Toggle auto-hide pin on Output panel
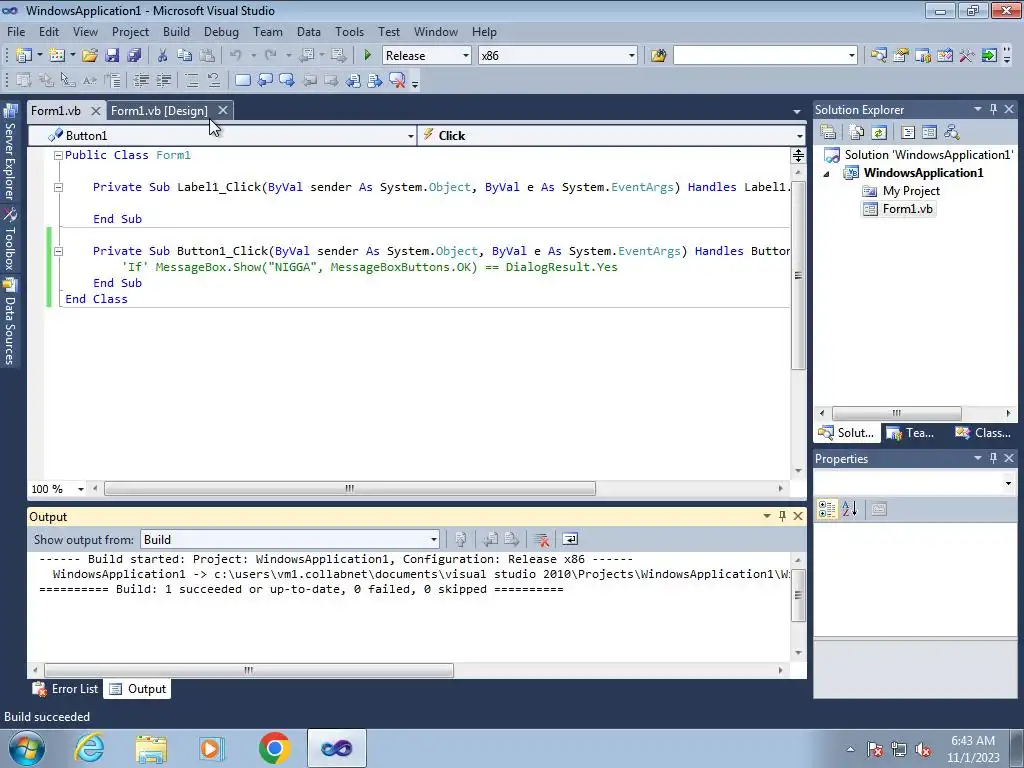The height and width of the screenshot is (768, 1024). click(782, 516)
